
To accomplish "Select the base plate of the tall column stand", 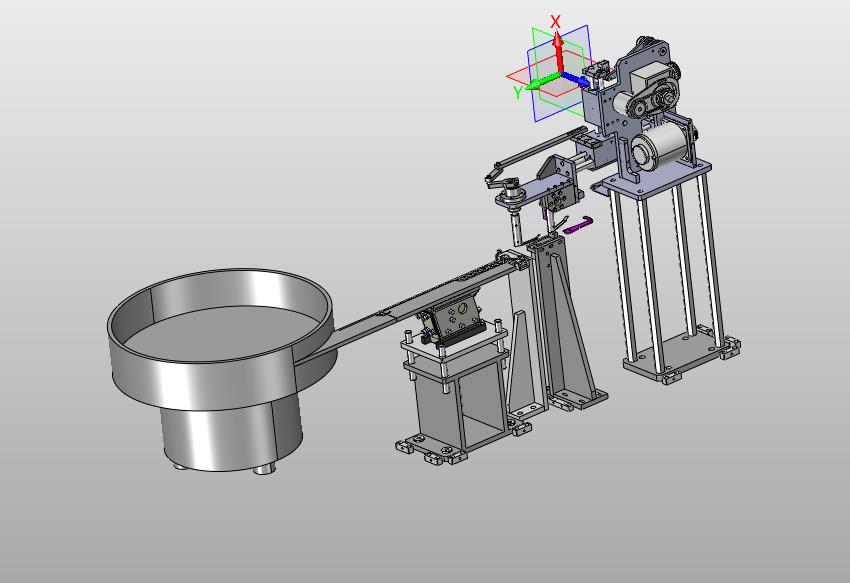I will [x=677, y=356].
